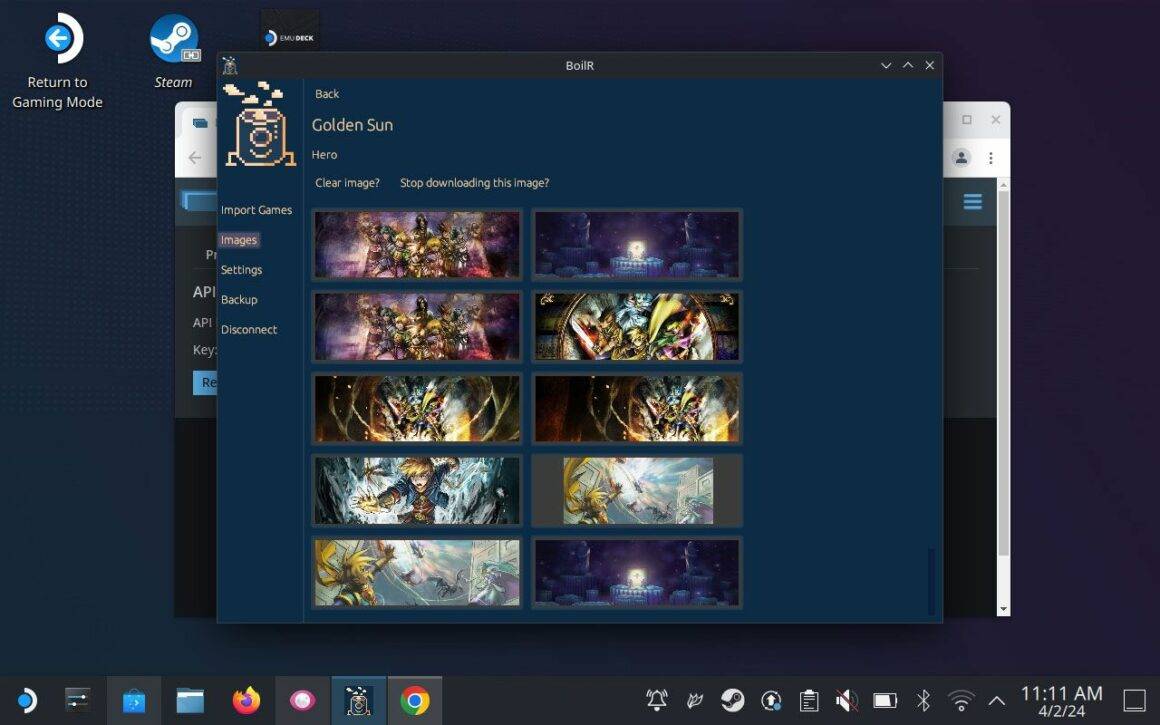The width and height of the screenshot is (1160, 725).
Task: Click the Wi-Fi network tray icon
Action: click(961, 701)
